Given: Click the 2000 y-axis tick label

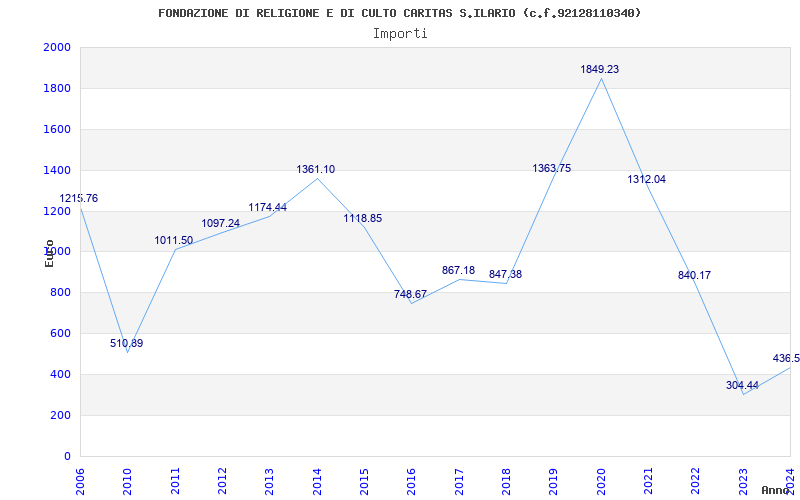Looking at the screenshot, I should click(57, 47).
